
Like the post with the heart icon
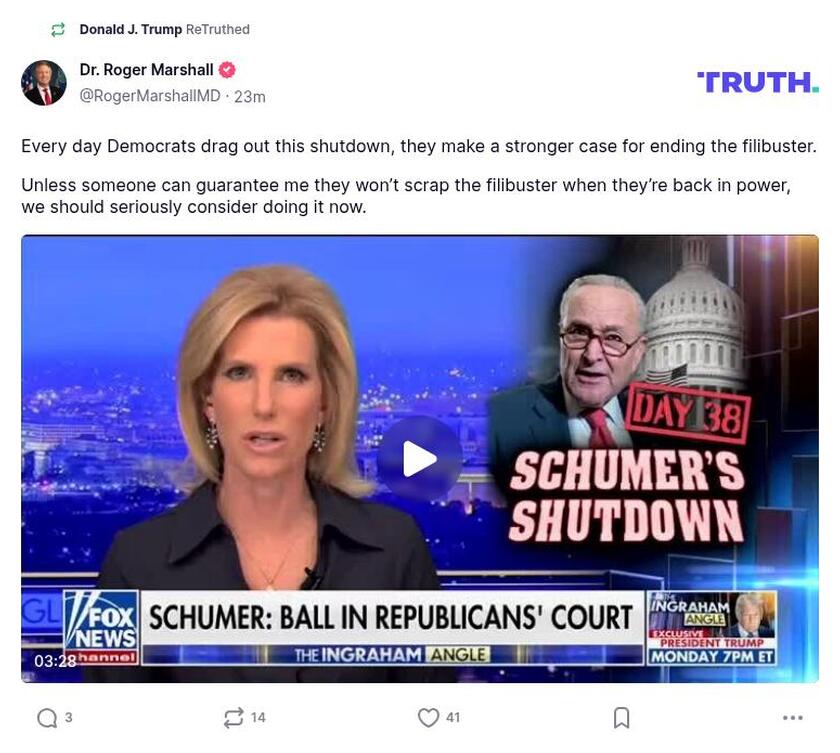pos(428,718)
